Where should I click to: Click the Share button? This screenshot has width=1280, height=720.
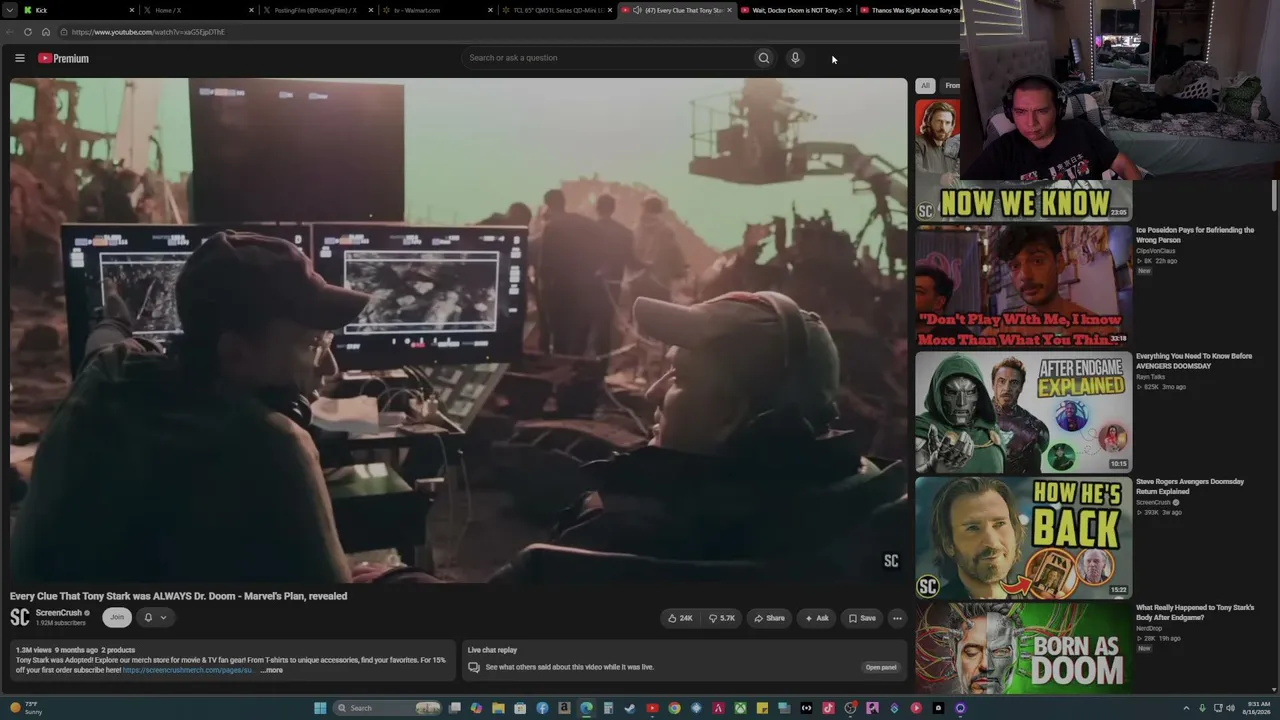click(769, 618)
